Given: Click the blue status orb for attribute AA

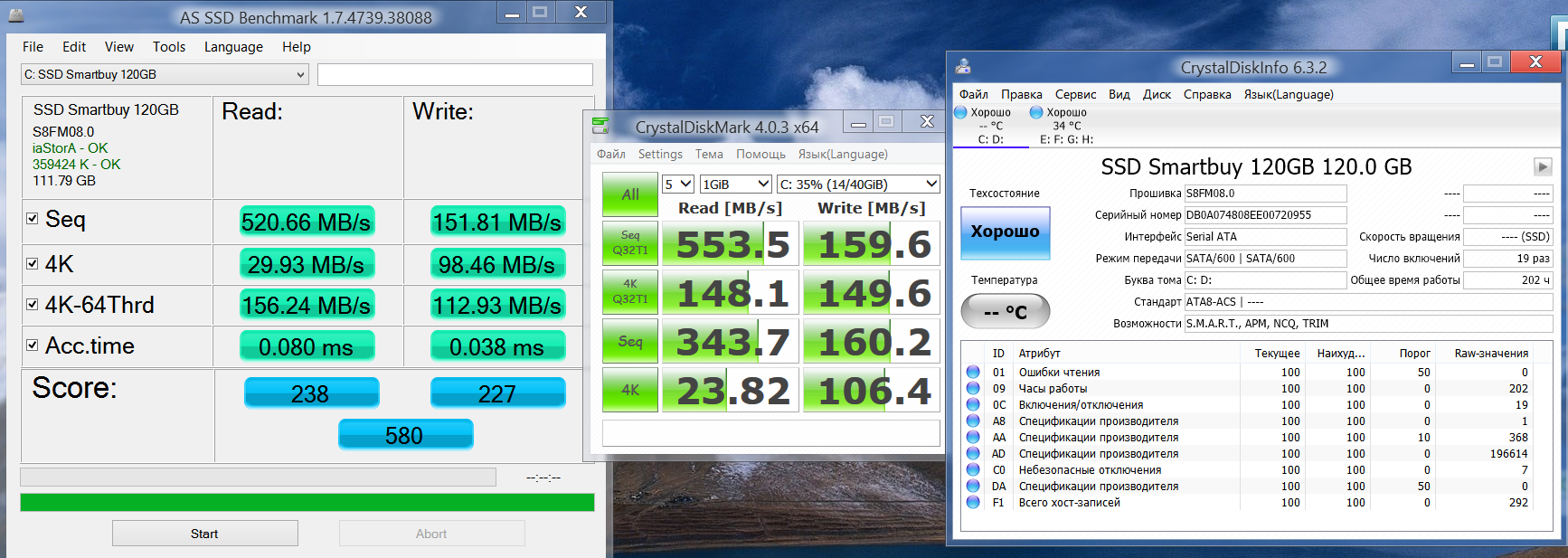Looking at the screenshot, I should tap(973, 437).
